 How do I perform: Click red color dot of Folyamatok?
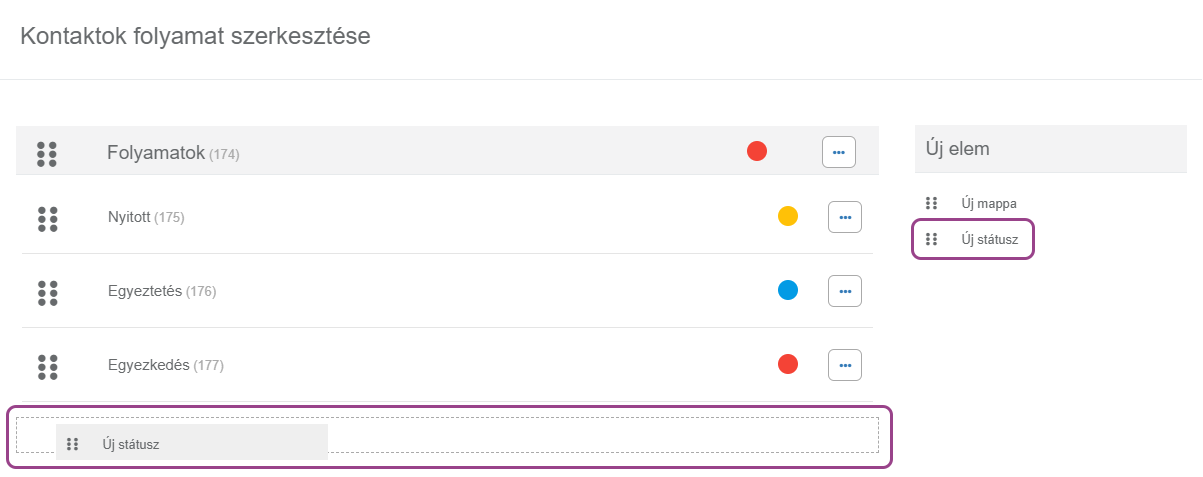(757, 151)
